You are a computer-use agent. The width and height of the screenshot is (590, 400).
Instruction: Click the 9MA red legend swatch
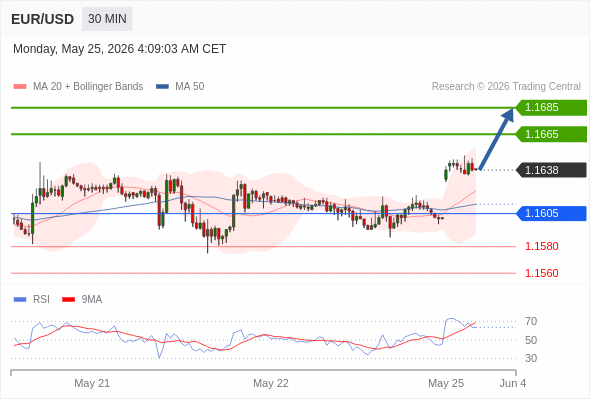pyautogui.click(x=68, y=300)
